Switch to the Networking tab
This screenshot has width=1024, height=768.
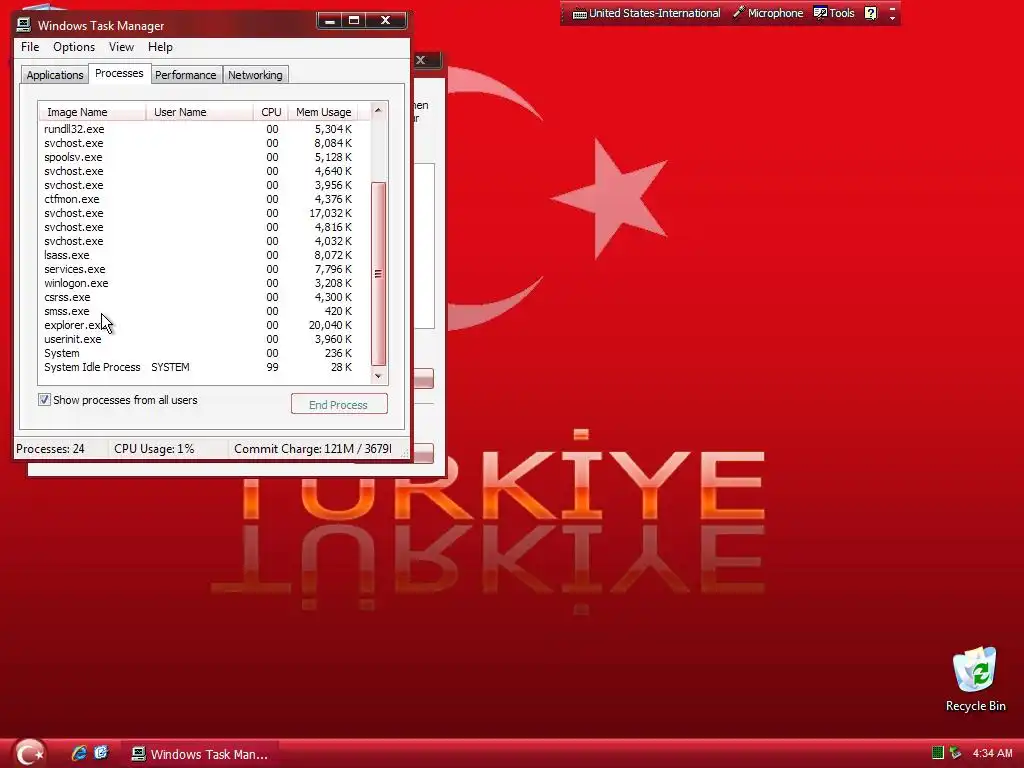[x=255, y=75]
